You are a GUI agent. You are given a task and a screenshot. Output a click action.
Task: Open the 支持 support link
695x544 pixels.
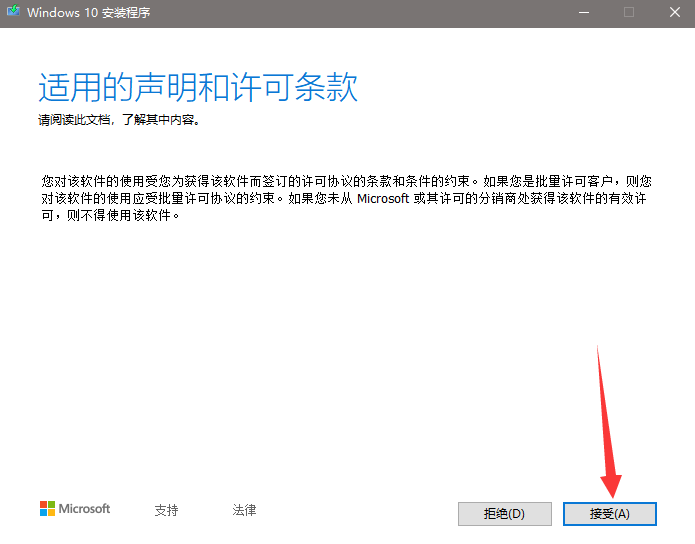point(166,510)
